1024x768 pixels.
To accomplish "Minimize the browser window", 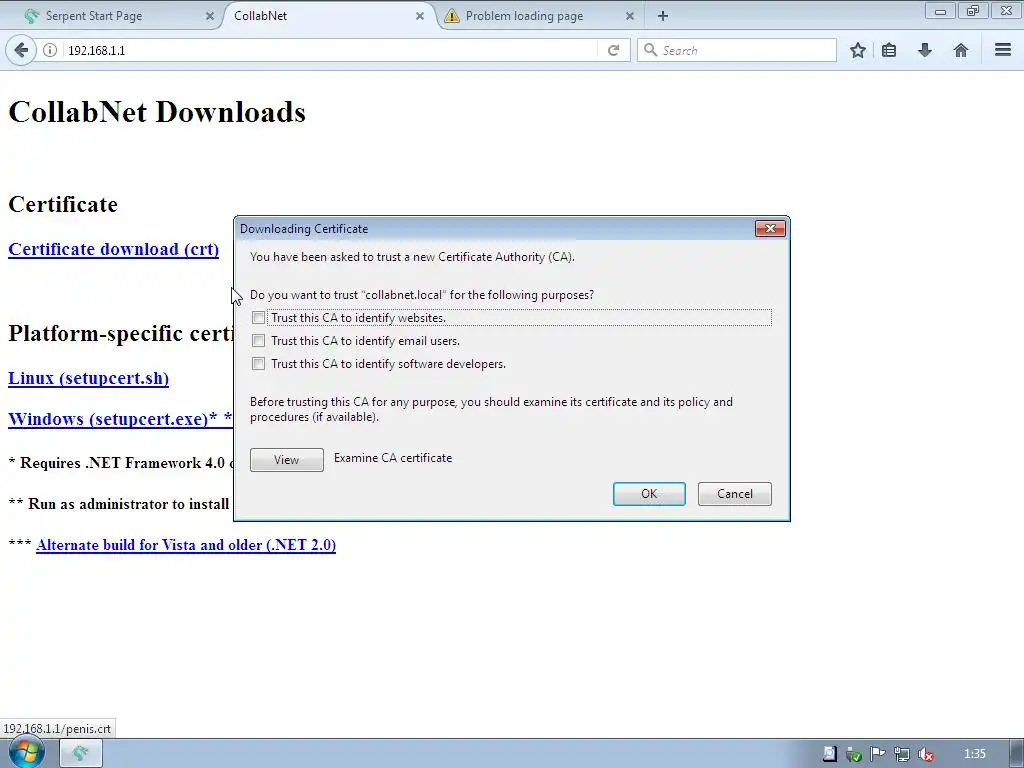I will click(940, 10).
